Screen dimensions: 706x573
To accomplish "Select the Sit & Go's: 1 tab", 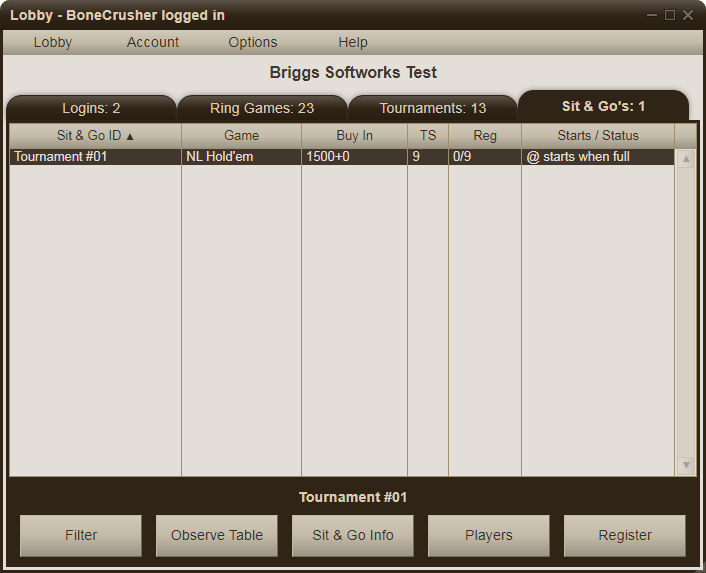I will coord(603,106).
